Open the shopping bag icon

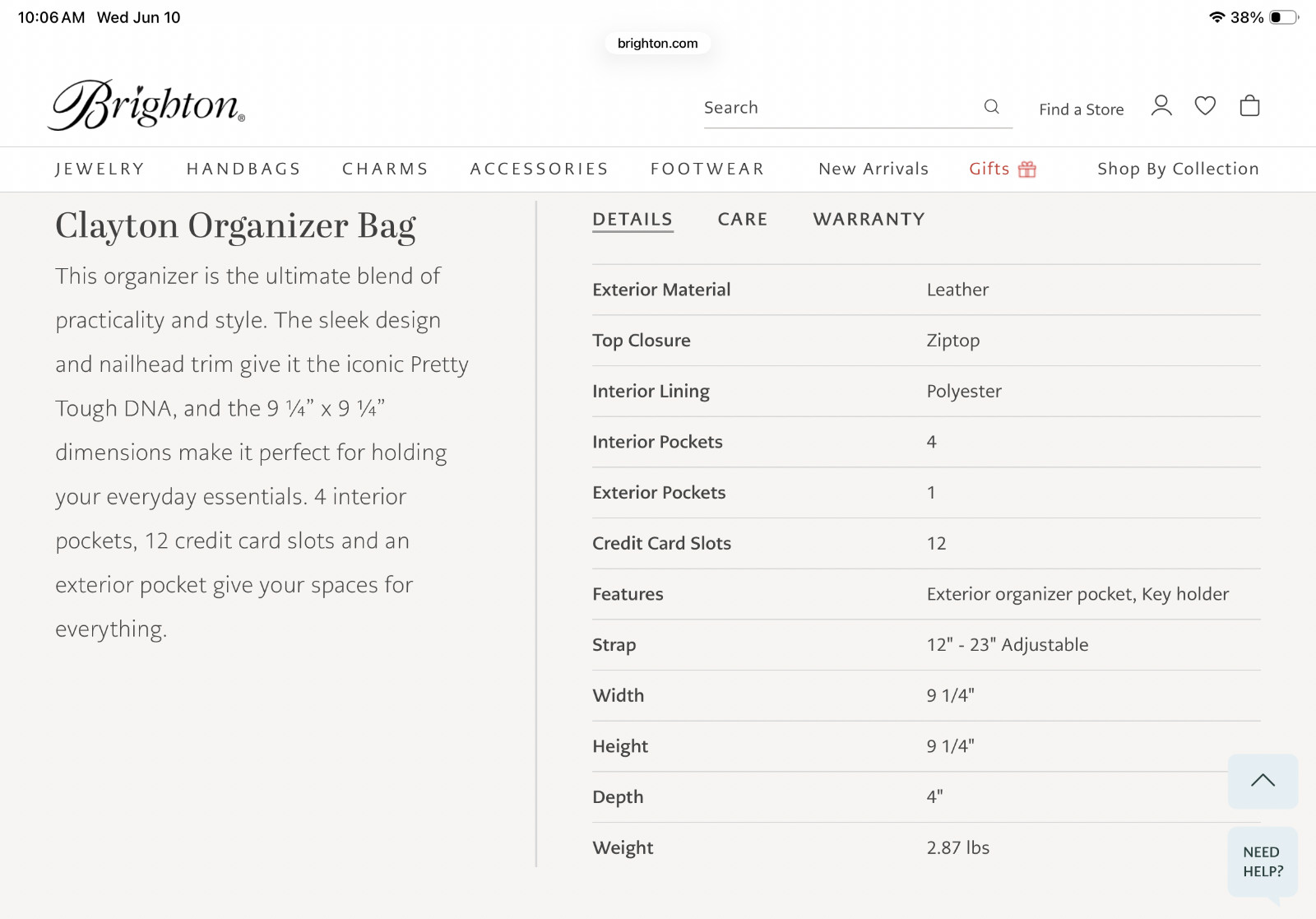(1249, 105)
